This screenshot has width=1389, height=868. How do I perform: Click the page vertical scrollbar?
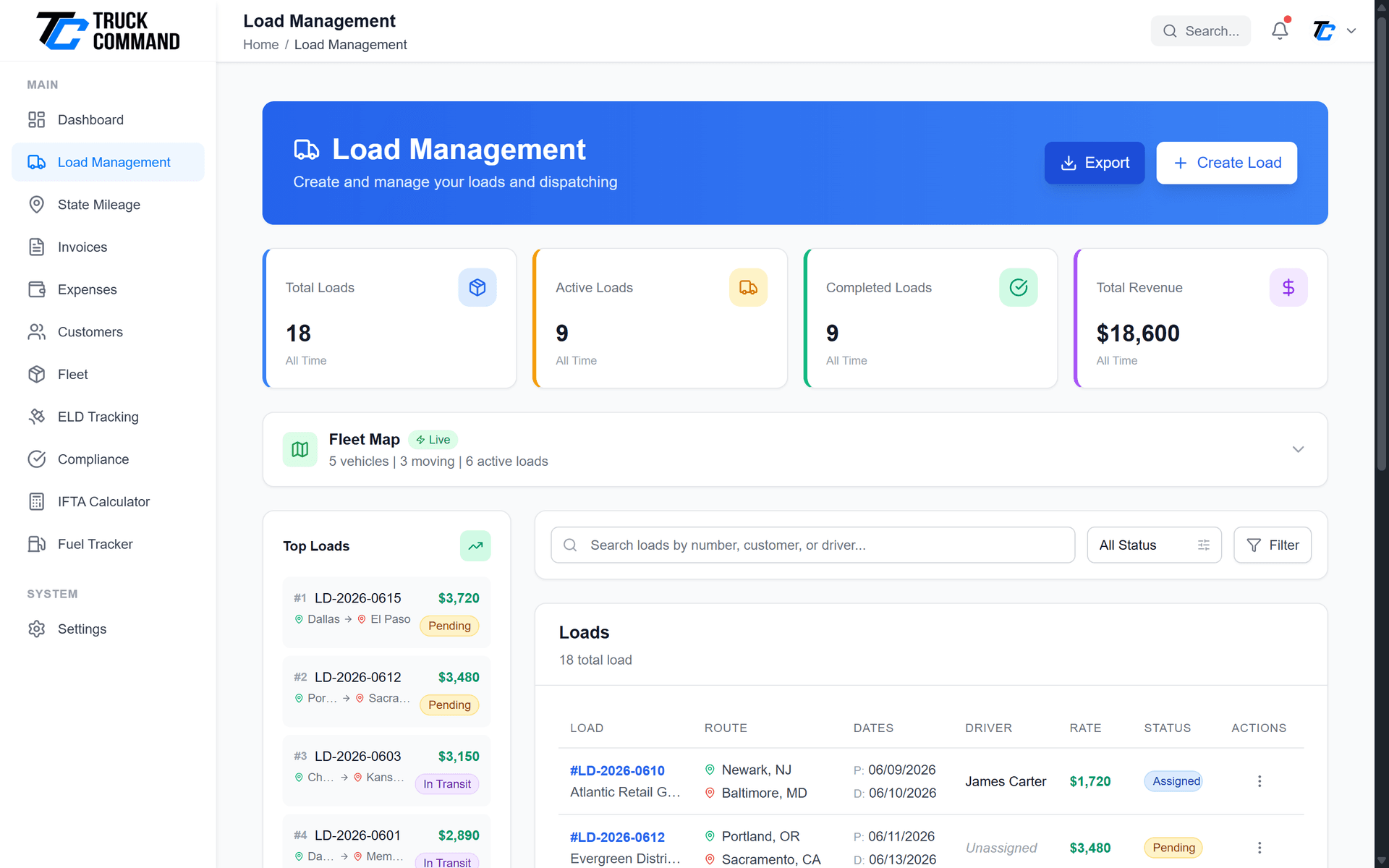tap(1382, 243)
